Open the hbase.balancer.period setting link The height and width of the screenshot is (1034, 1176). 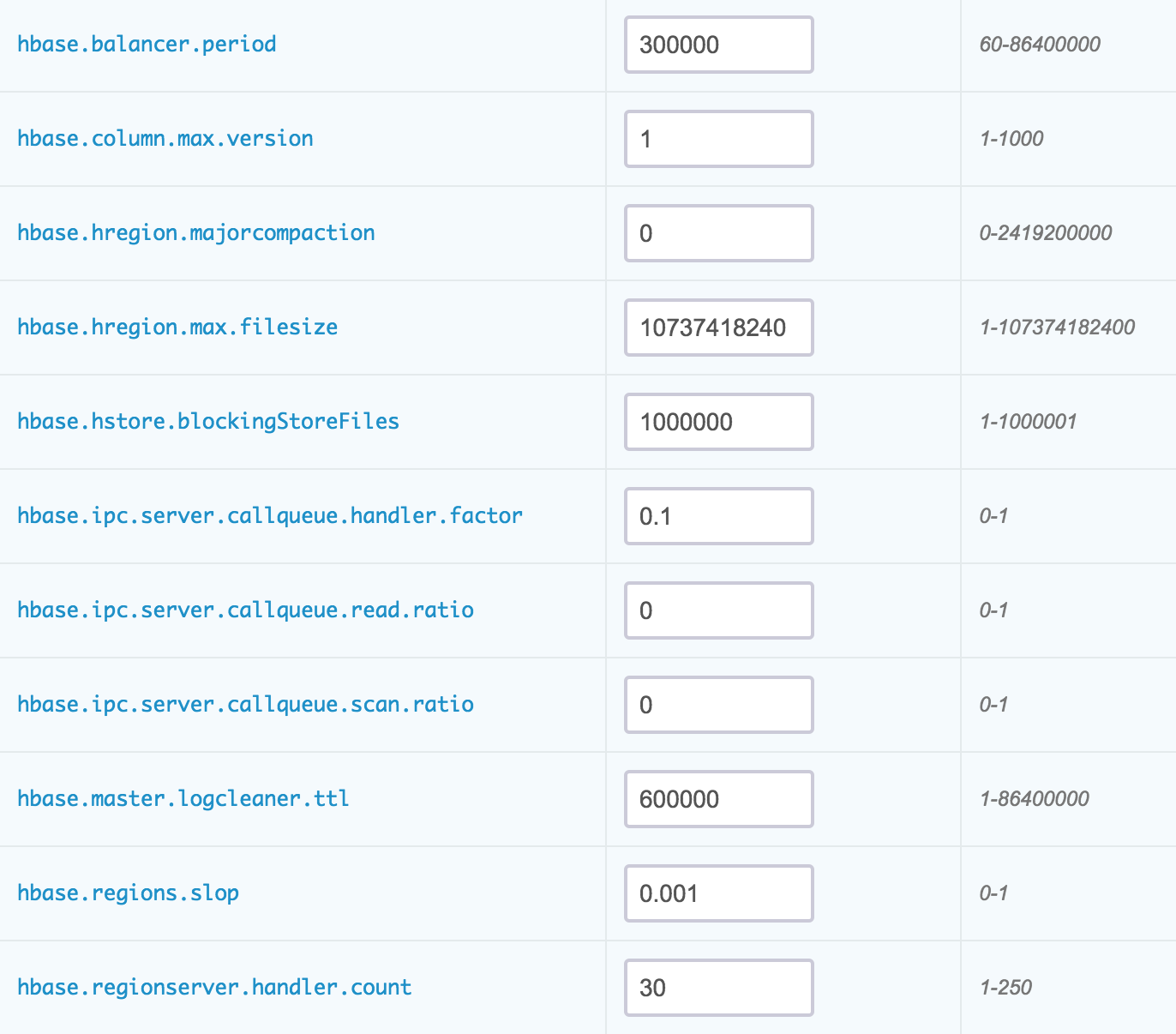(x=147, y=45)
